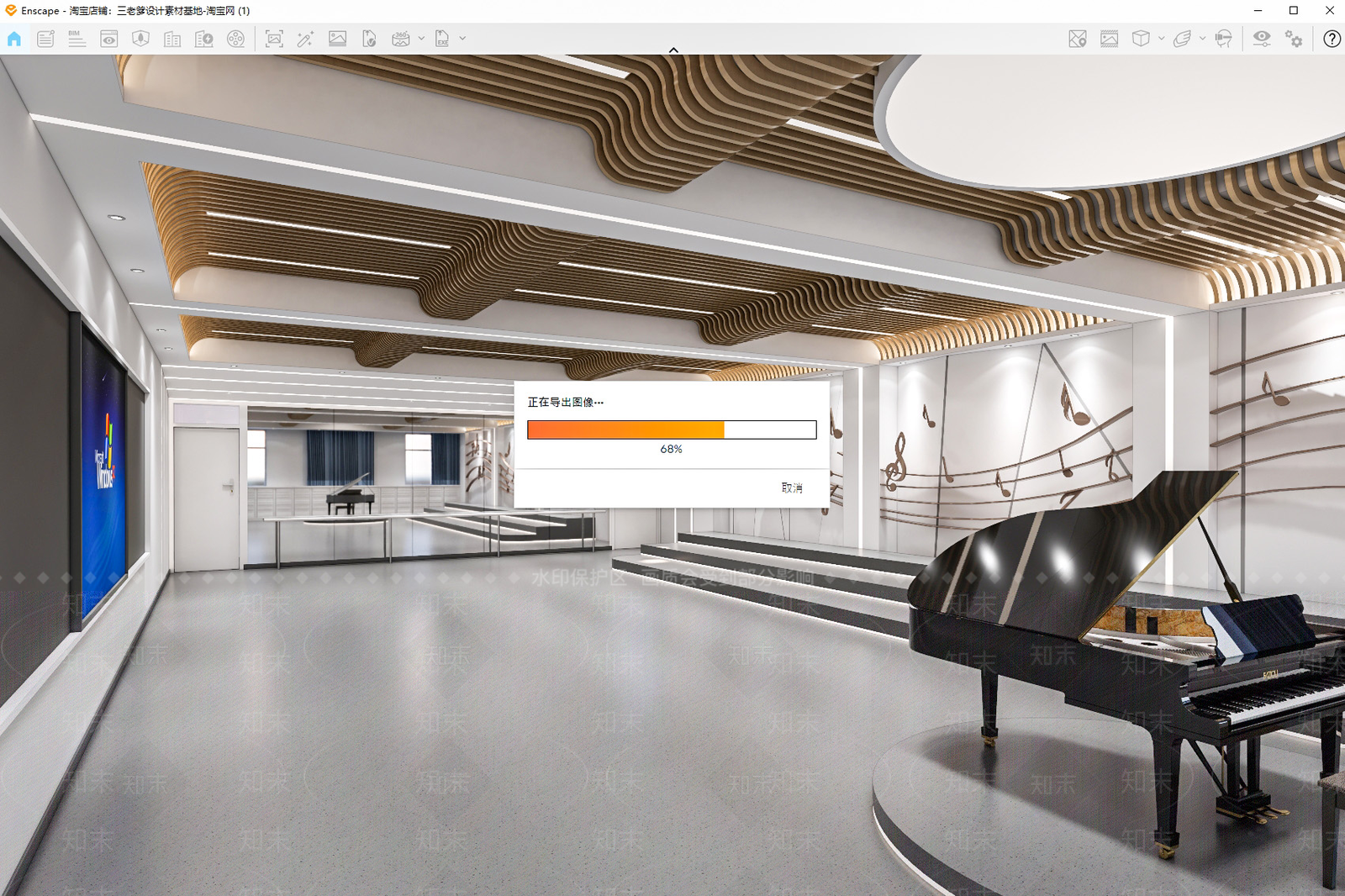Collapse the toolbar using the top chevron
The image size is (1345, 896).
tap(673, 50)
